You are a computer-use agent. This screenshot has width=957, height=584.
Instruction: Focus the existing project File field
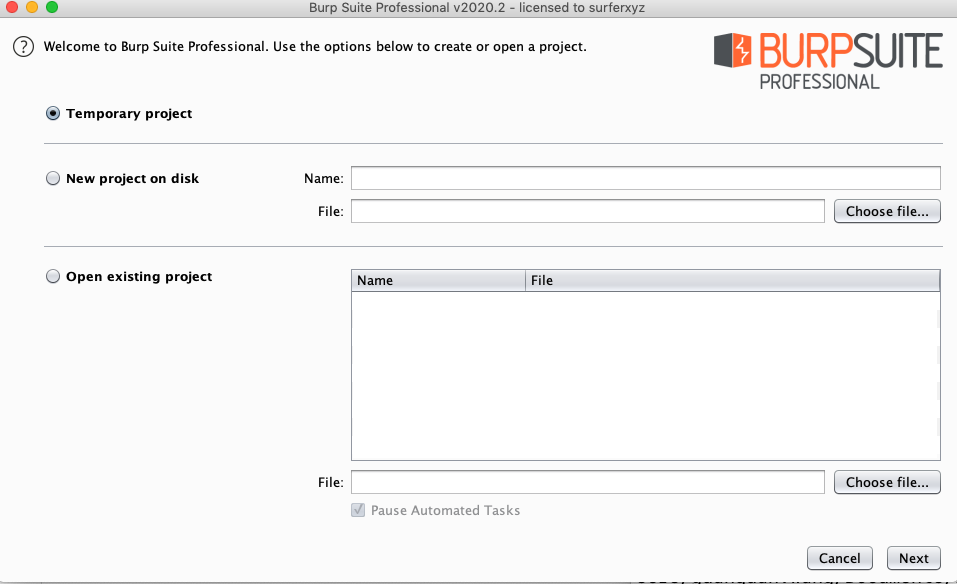588,482
